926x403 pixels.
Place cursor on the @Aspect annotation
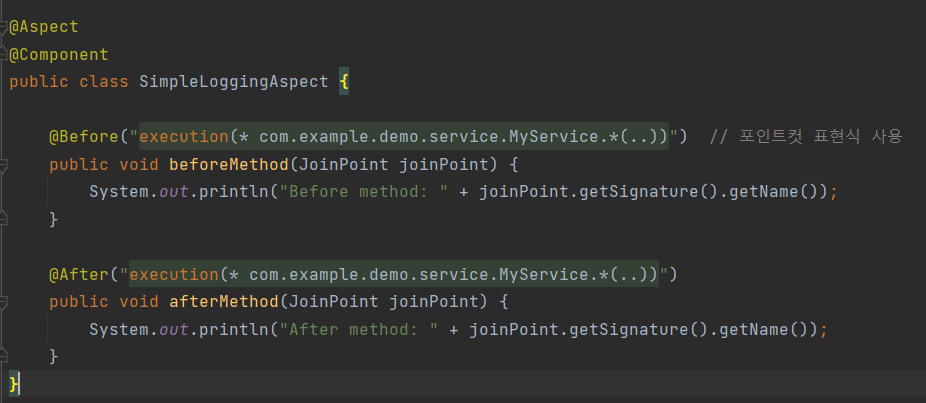click(x=44, y=27)
